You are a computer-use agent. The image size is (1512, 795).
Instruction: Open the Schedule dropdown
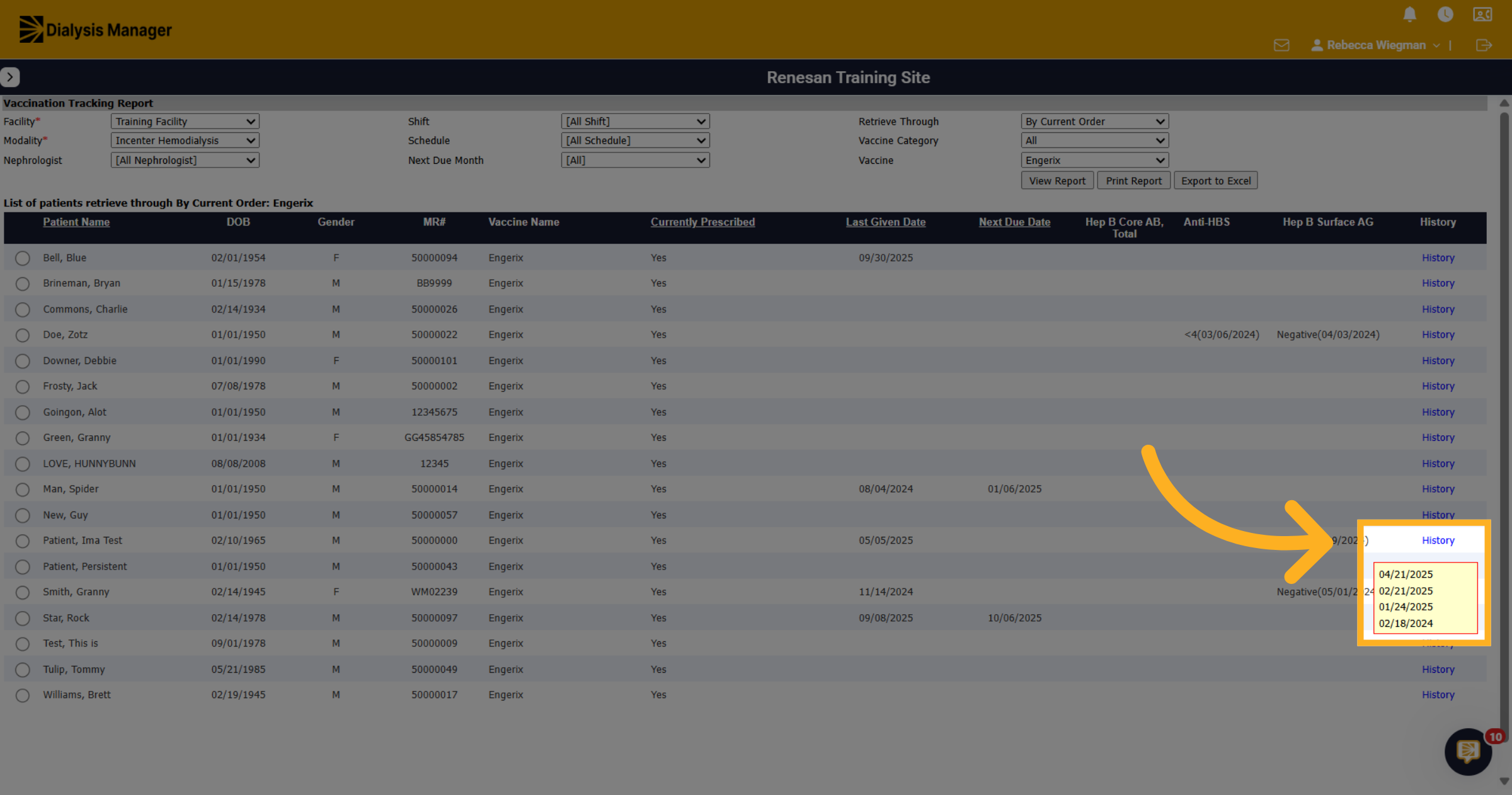point(635,140)
